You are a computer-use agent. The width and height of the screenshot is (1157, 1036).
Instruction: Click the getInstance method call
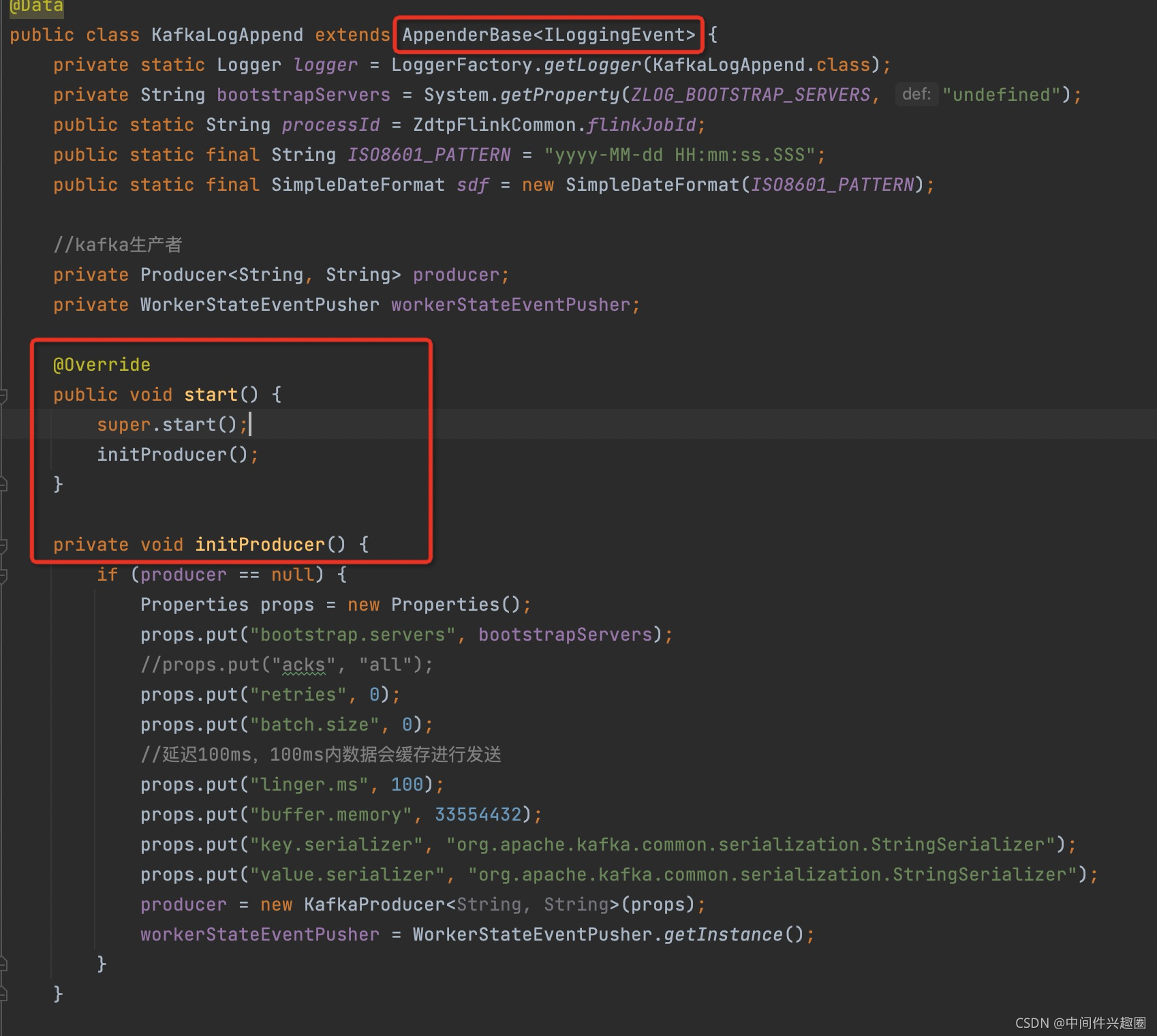pos(723,934)
